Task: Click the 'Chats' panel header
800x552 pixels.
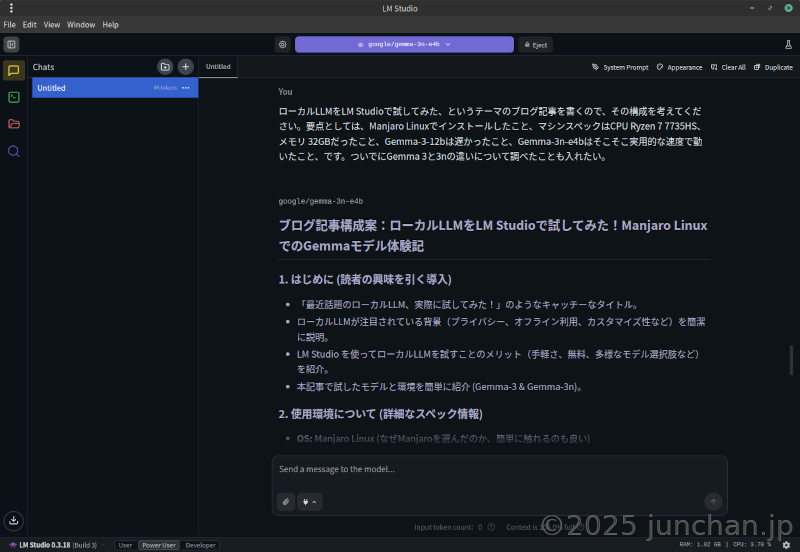Action: (x=43, y=67)
